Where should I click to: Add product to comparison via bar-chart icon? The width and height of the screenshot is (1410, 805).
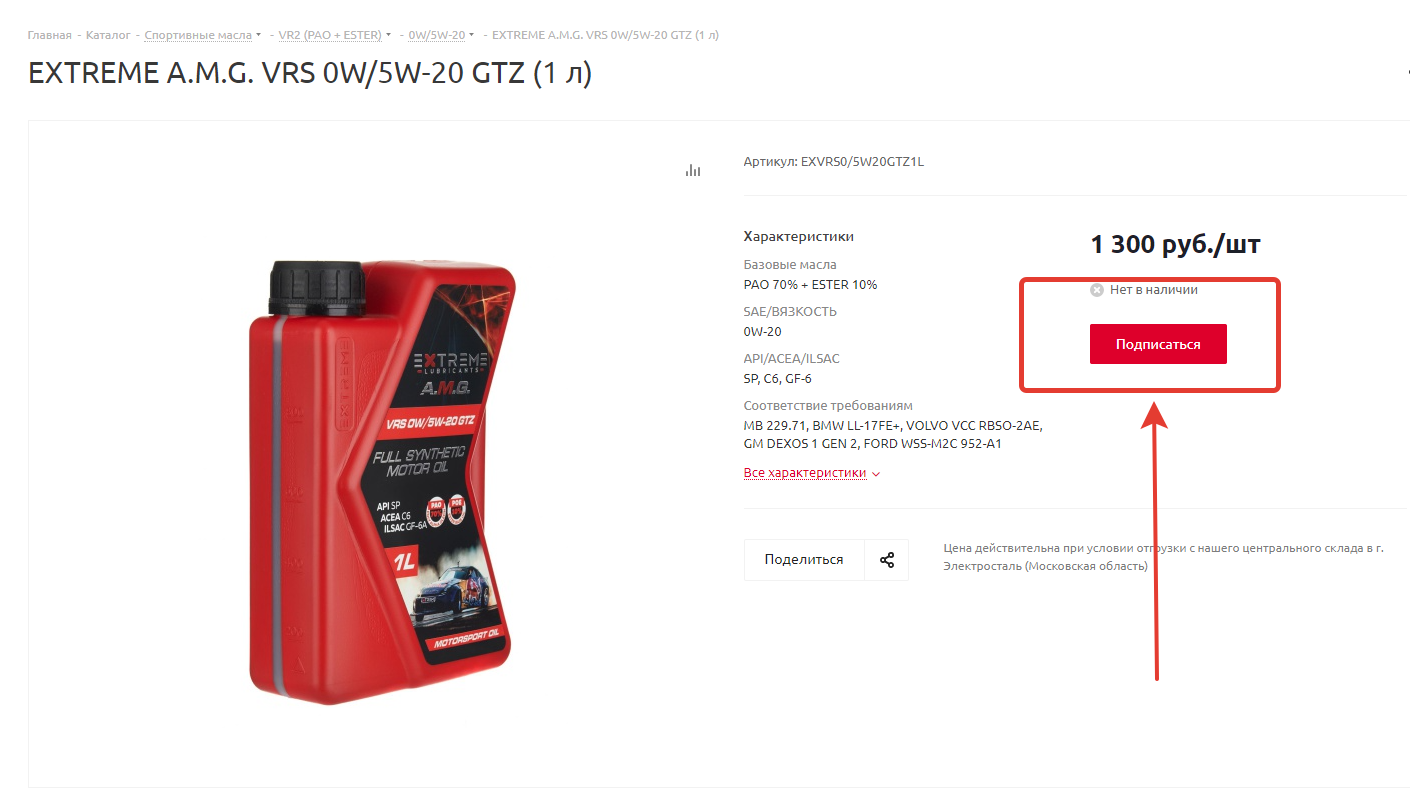click(x=693, y=171)
